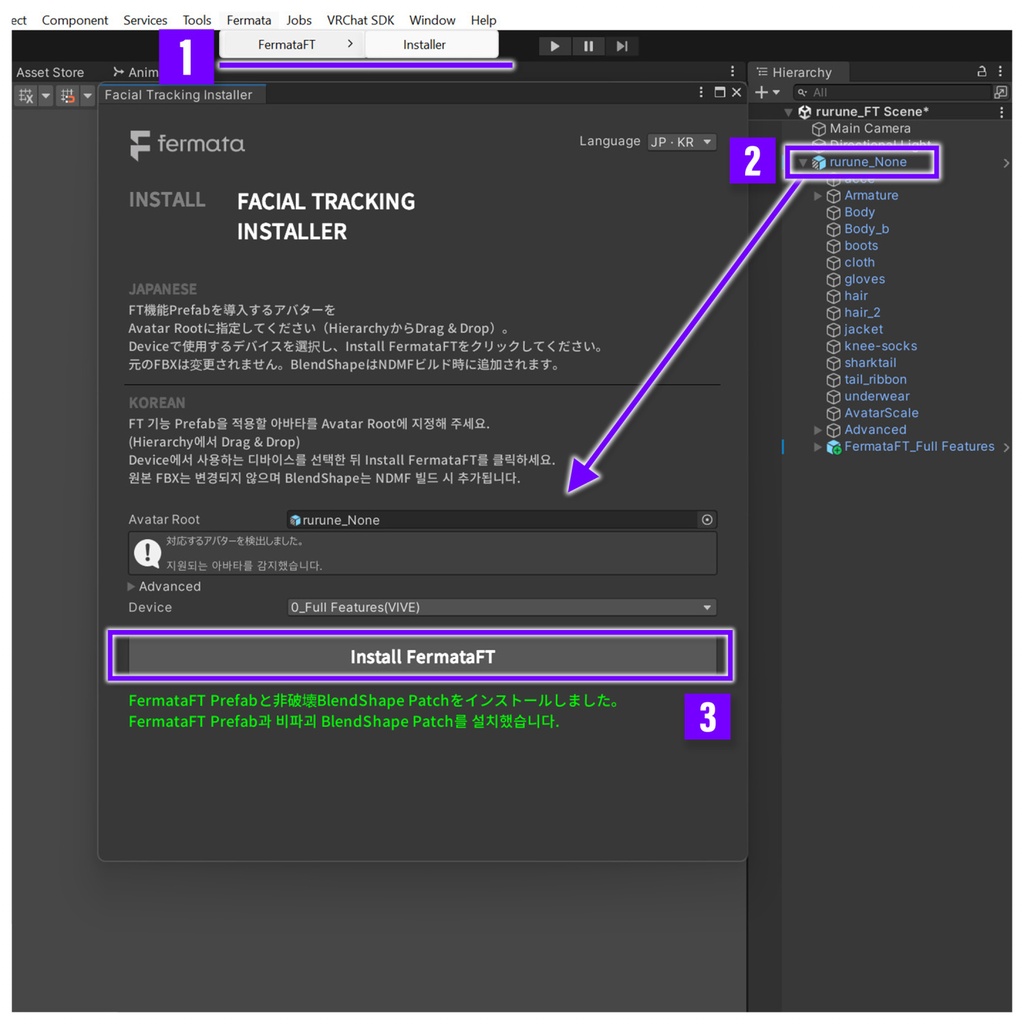
Task: Open the Services menu
Action: click(145, 20)
